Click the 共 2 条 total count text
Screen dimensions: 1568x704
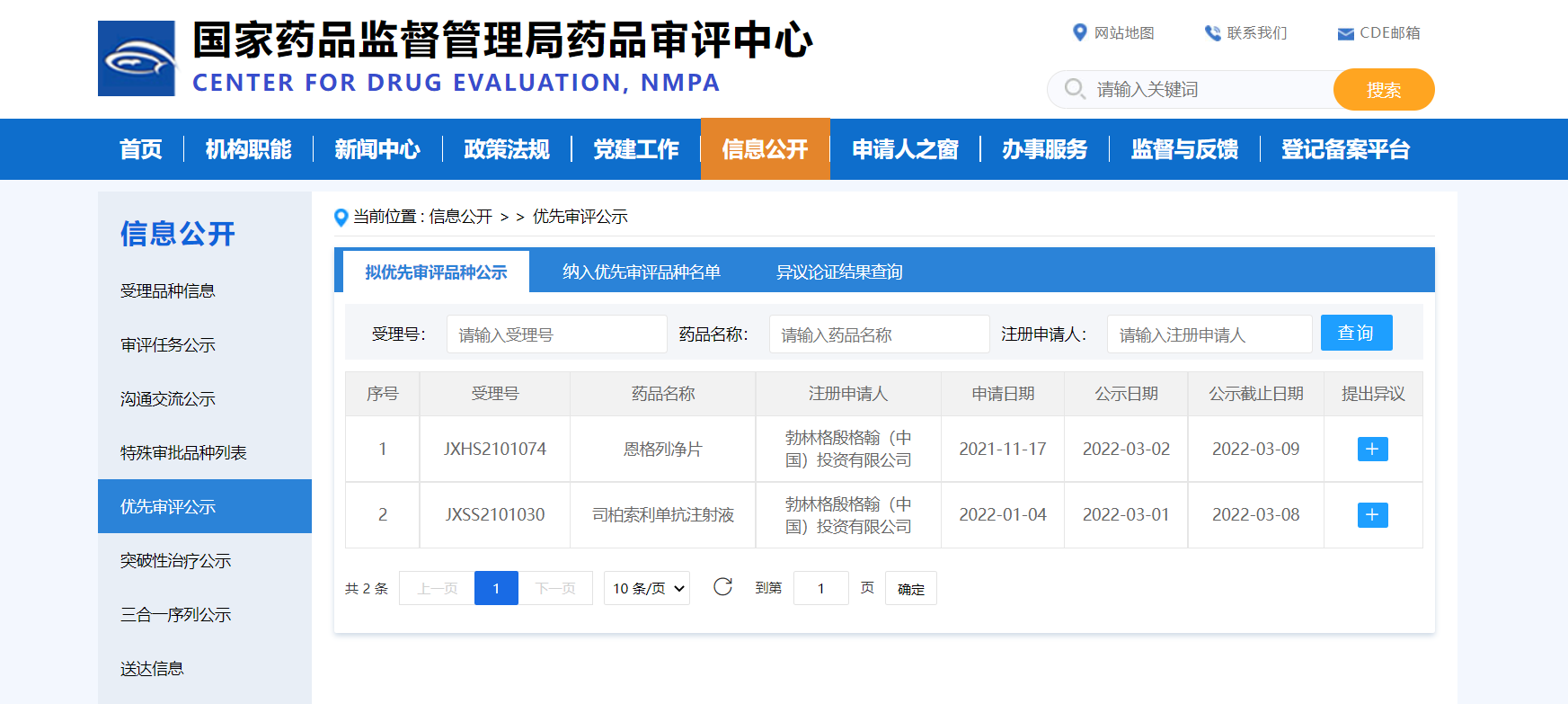367,588
